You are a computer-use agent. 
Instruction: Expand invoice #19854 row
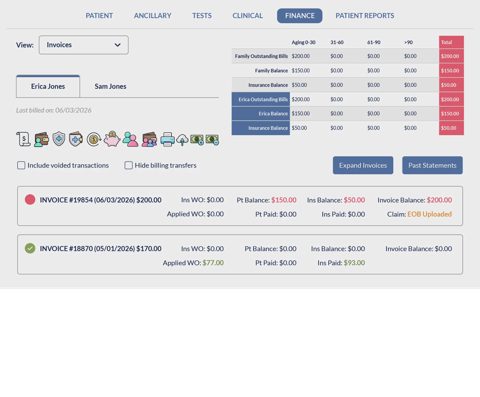point(240,206)
